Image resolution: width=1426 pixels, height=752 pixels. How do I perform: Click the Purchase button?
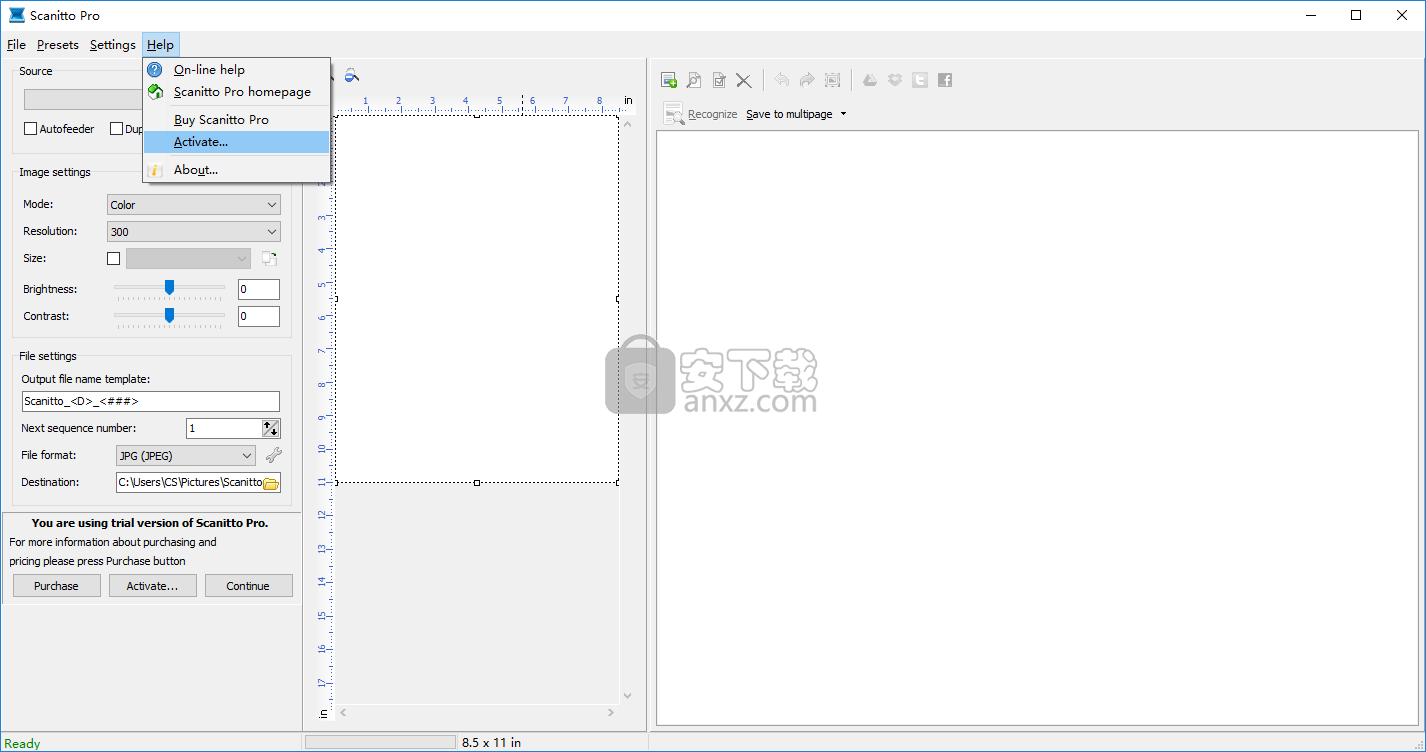tap(57, 586)
